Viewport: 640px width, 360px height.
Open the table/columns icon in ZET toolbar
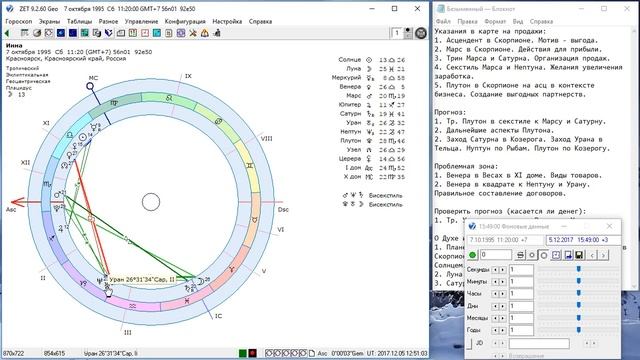[24, 33]
